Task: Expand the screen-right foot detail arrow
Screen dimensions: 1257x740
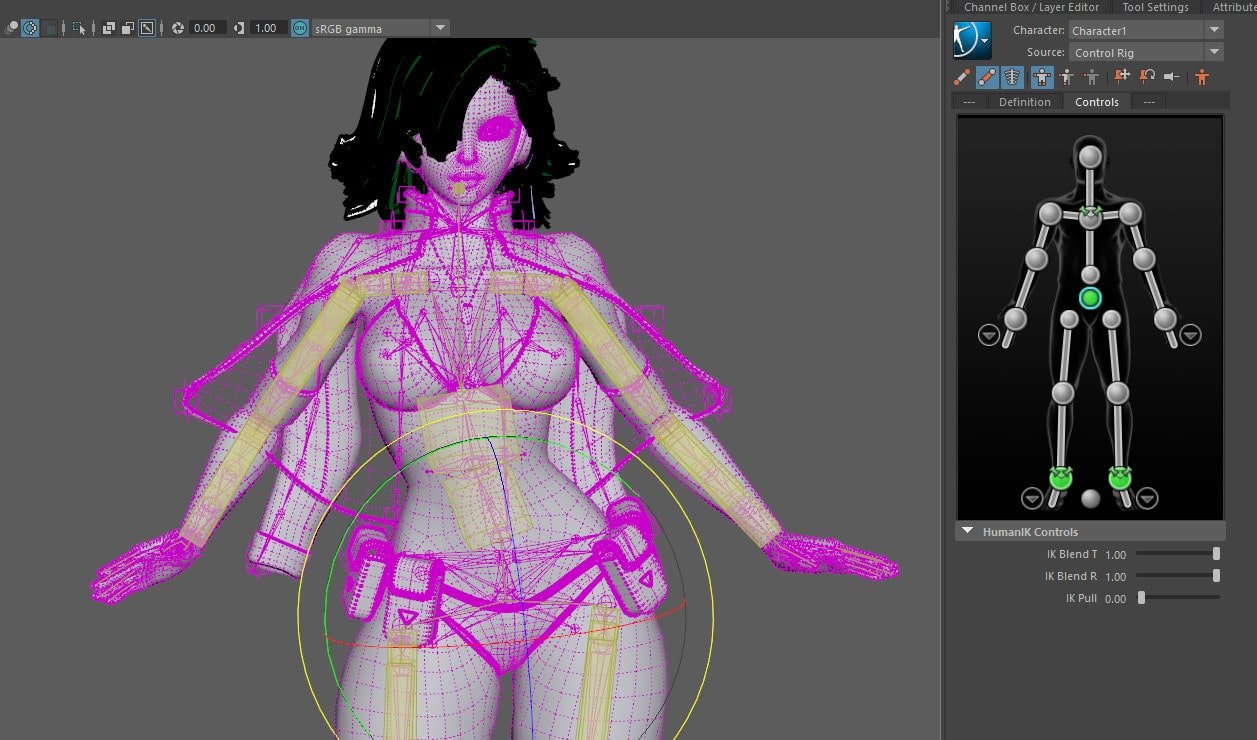Action: point(1148,498)
